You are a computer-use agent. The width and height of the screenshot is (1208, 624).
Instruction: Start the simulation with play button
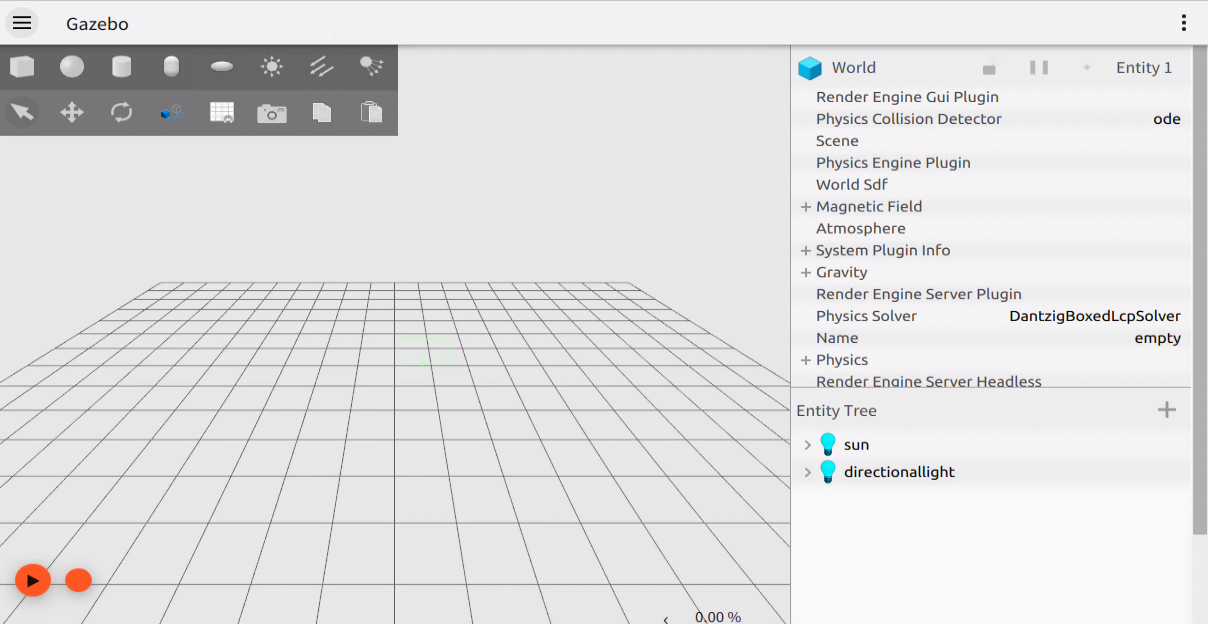(x=33, y=580)
